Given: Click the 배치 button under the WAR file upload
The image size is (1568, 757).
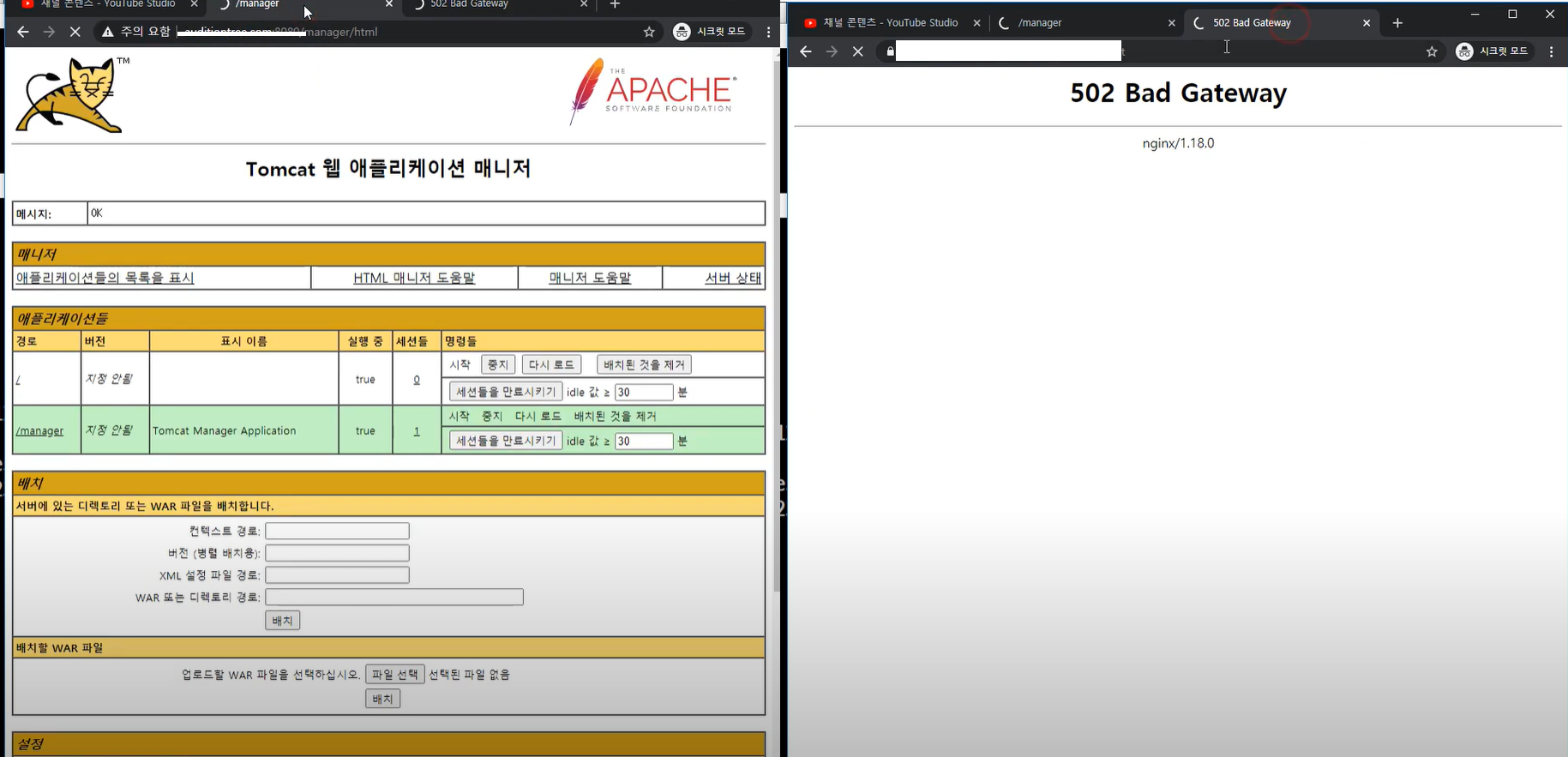Looking at the screenshot, I should point(382,699).
